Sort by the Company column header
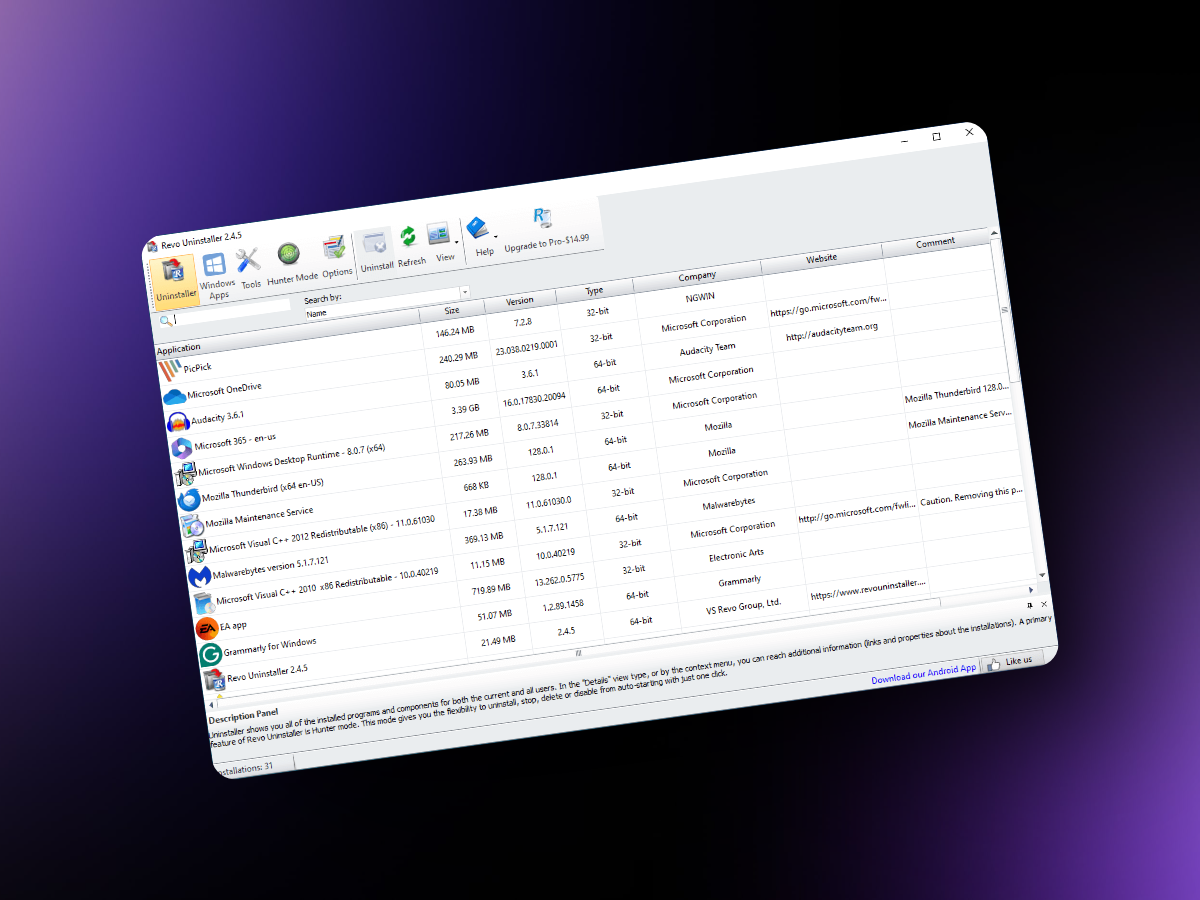This screenshot has width=1200, height=900. (697, 275)
